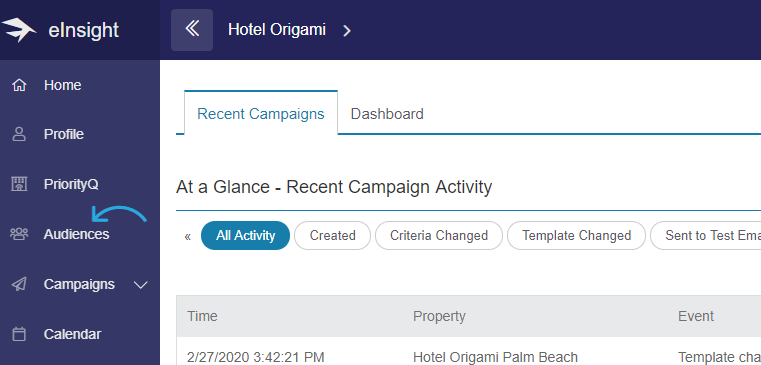
Task: Click the Campaigns paper plane icon
Action: click(x=19, y=284)
